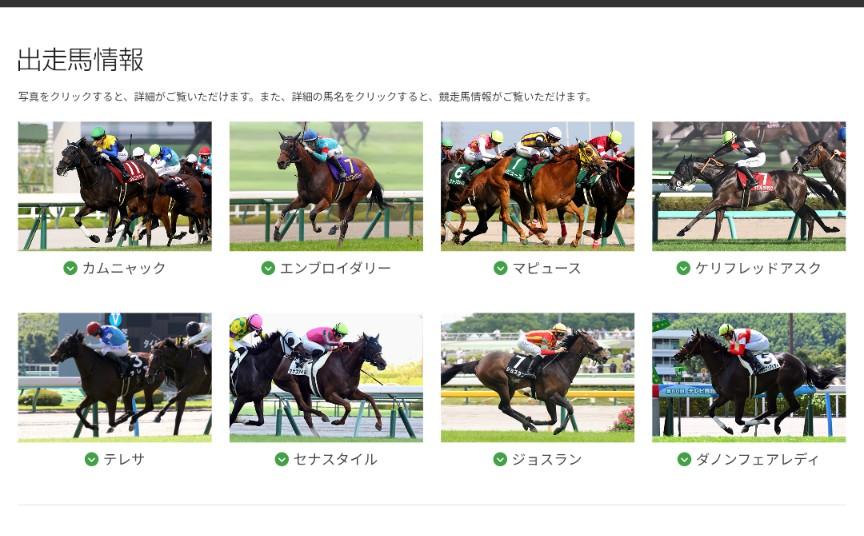Screen dimensions: 864x536
Task: View the ダノンフェアレディ photo thumbnail
Action: click(x=749, y=377)
